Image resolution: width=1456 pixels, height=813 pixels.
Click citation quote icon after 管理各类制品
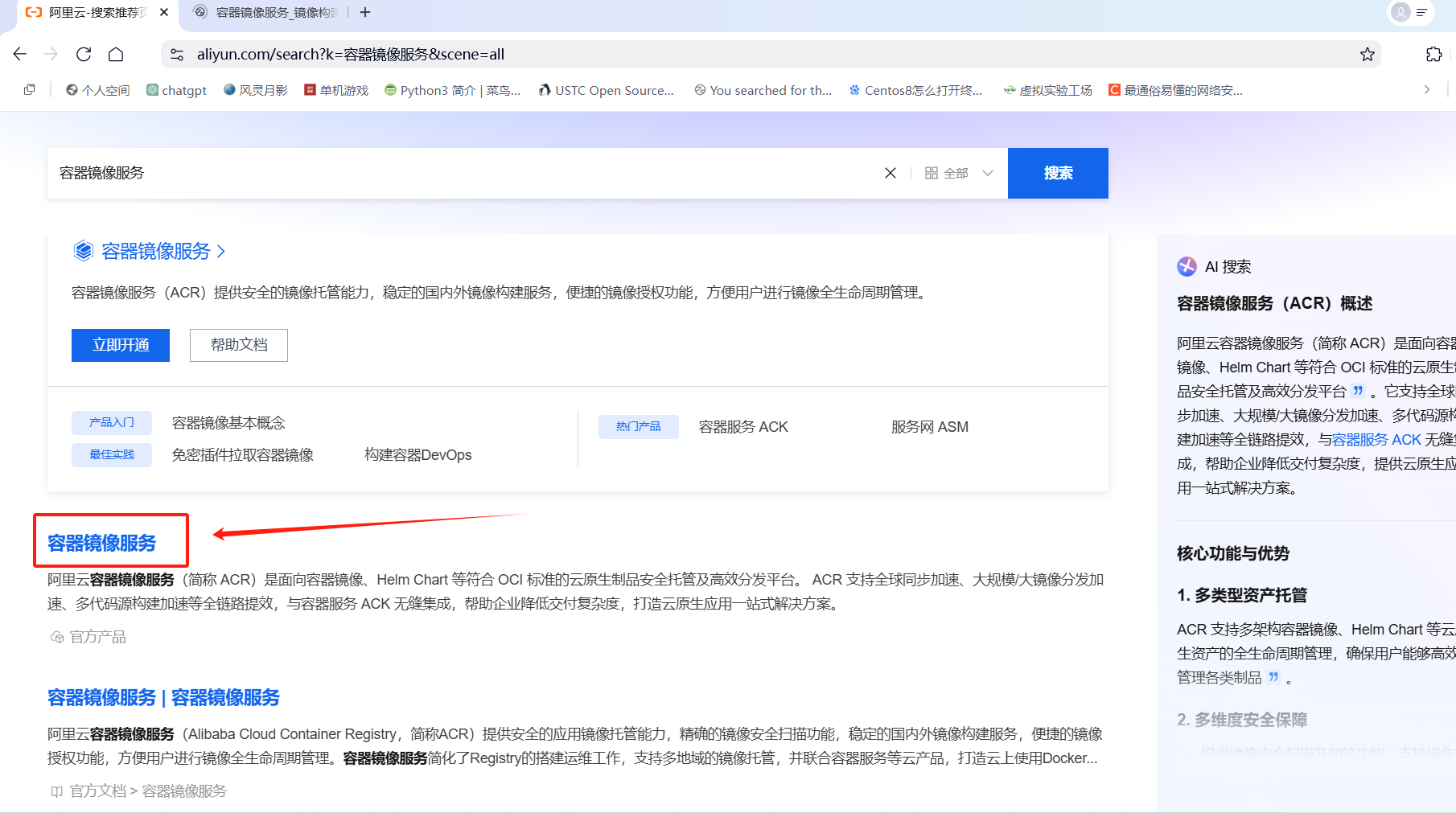(1273, 676)
